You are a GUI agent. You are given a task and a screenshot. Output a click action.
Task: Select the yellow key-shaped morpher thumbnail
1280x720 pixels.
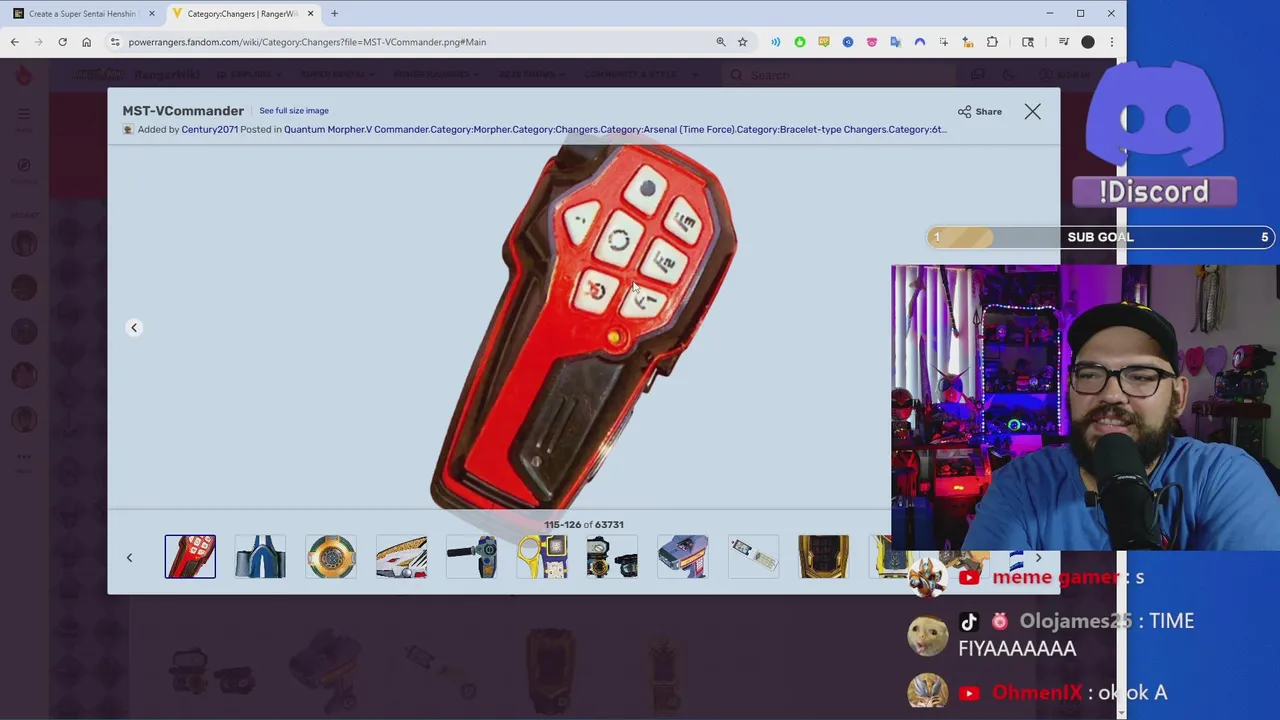[542, 557]
